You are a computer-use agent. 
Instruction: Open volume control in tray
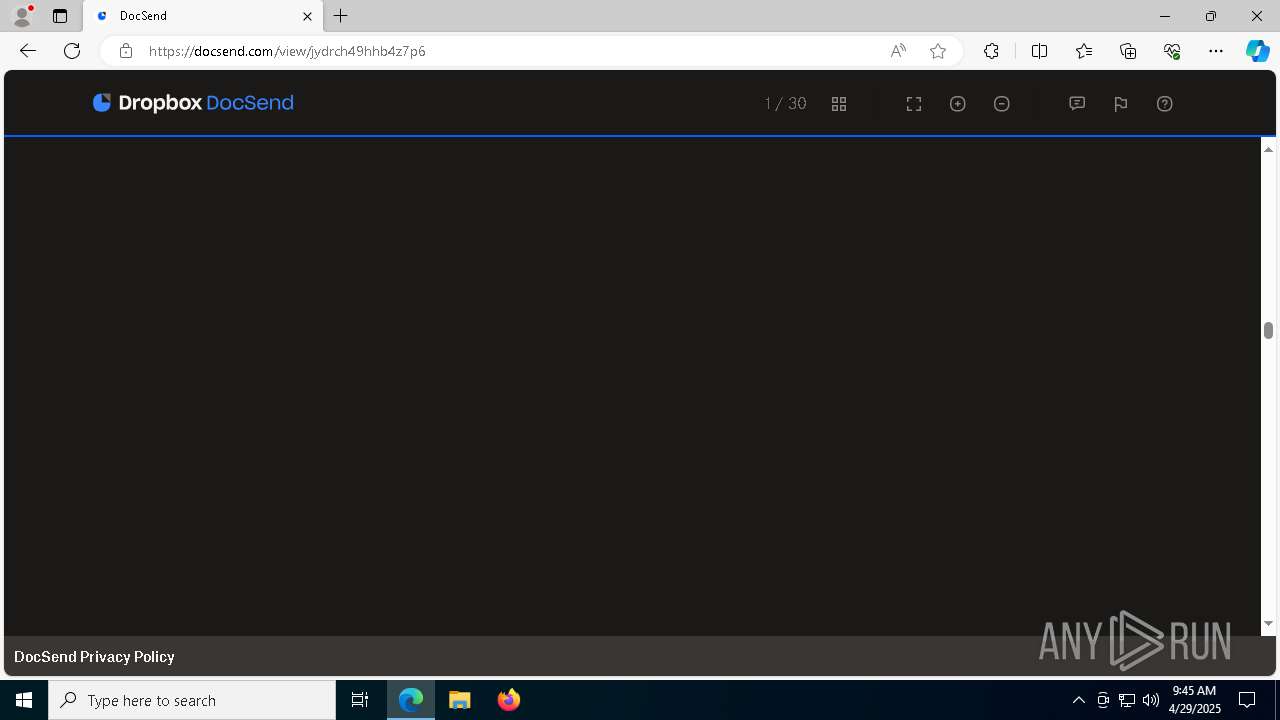(x=1150, y=700)
